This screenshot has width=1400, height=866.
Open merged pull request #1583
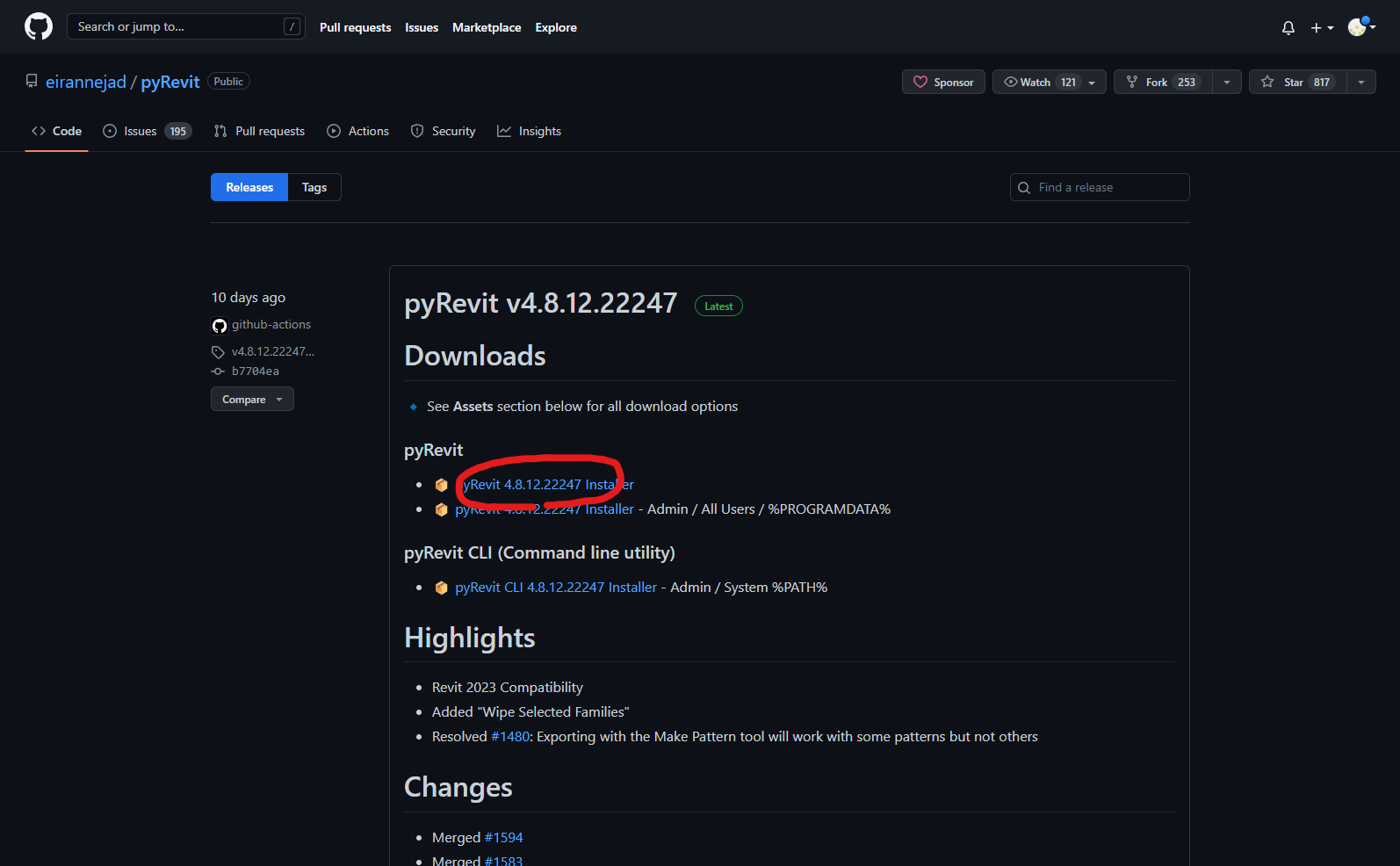(503, 861)
